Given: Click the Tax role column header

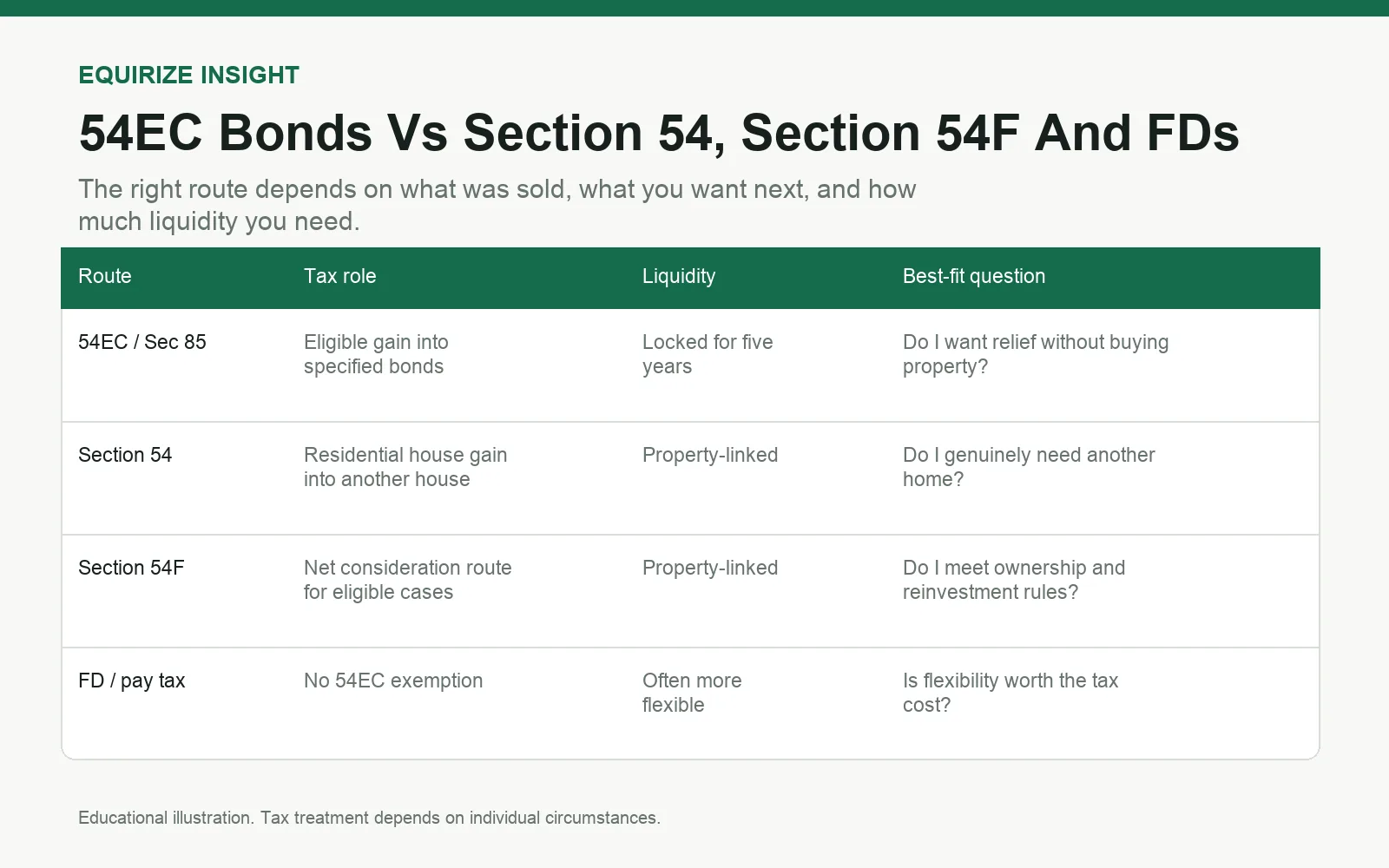Looking at the screenshot, I should pyautogui.click(x=339, y=276).
